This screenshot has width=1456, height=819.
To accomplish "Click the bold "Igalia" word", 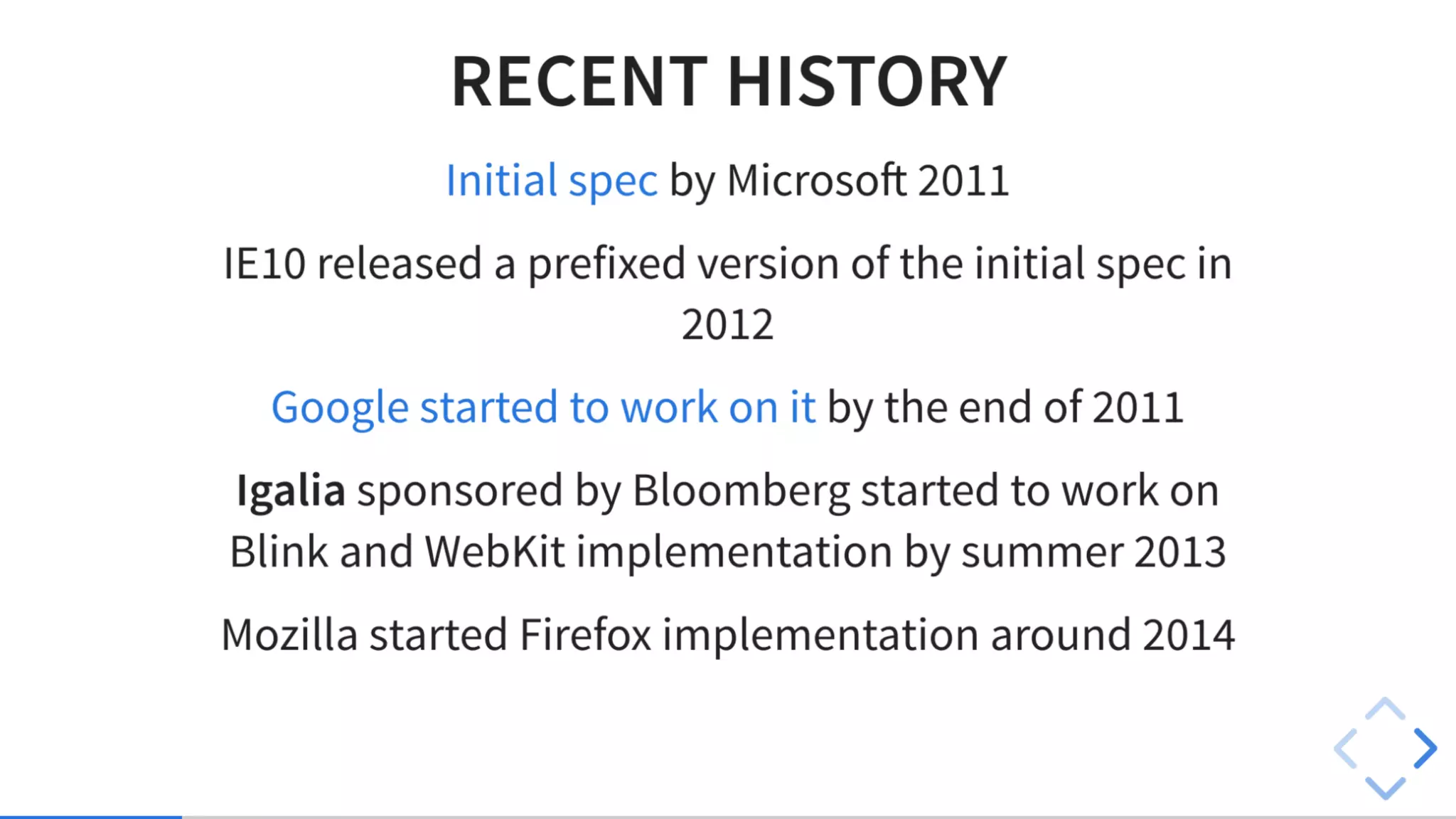I will (x=291, y=491).
